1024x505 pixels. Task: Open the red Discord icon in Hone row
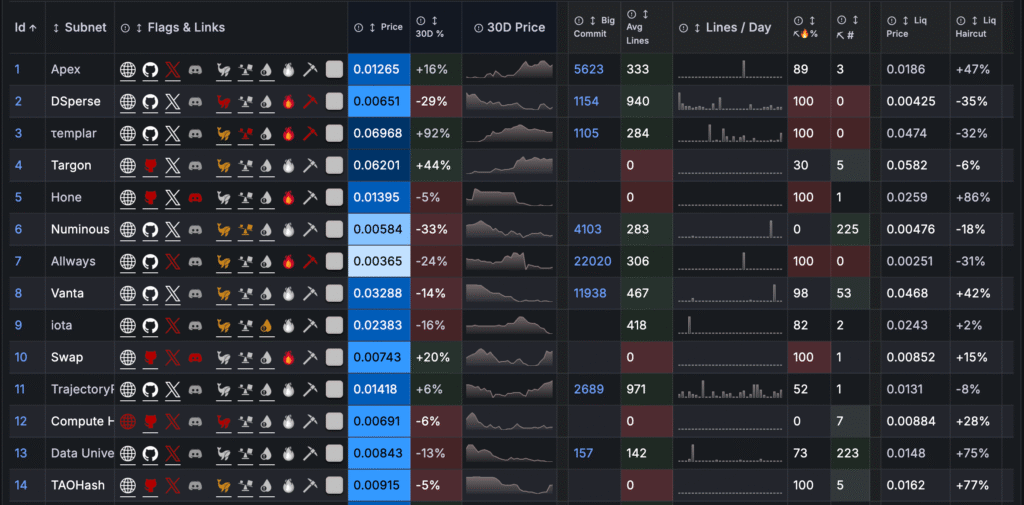(x=195, y=197)
